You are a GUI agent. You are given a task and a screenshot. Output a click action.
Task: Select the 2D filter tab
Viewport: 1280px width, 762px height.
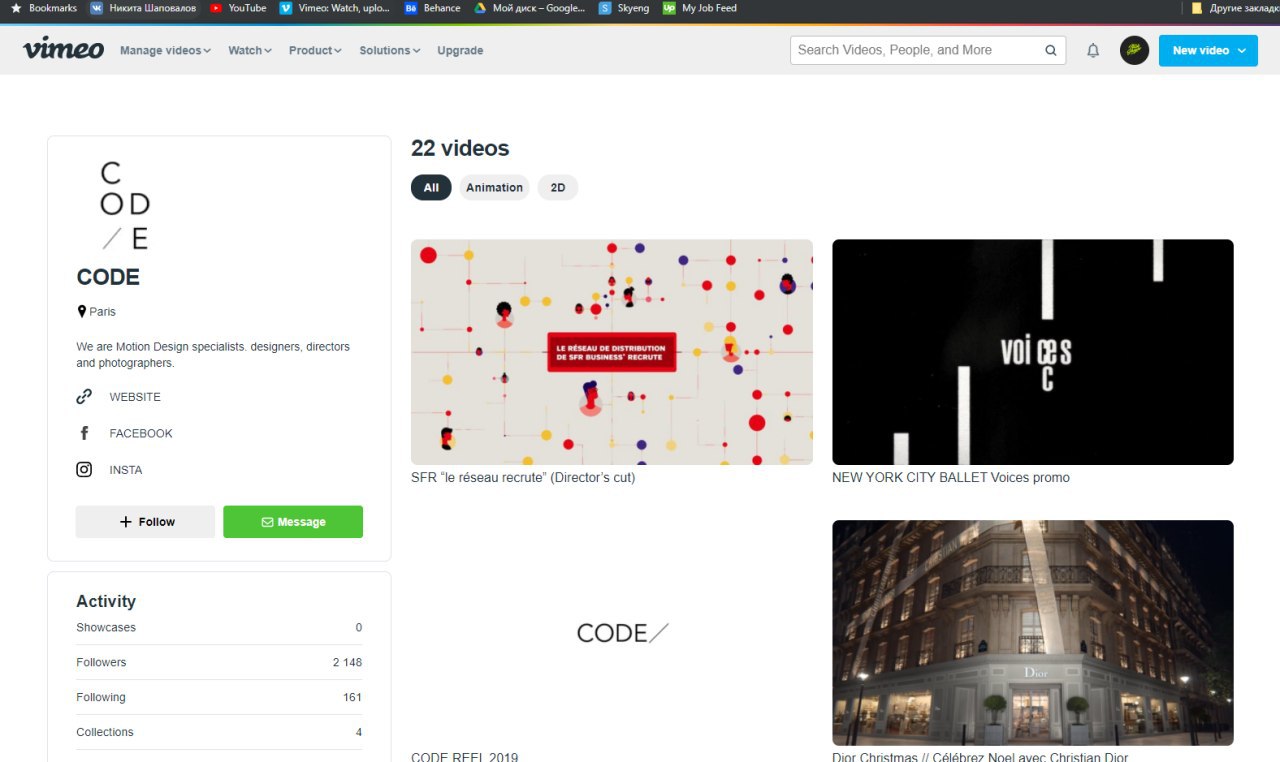(558, 187)
